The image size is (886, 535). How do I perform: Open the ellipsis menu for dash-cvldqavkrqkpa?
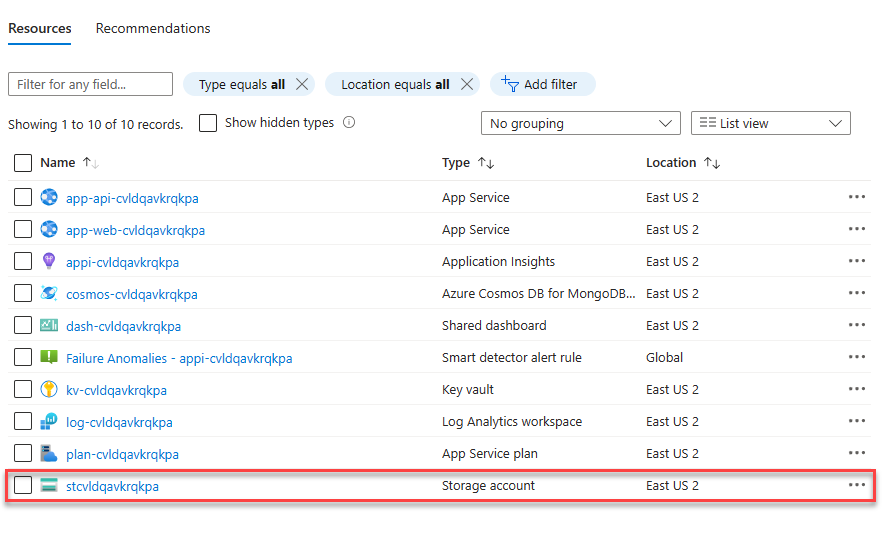click(x=857, y=325)
